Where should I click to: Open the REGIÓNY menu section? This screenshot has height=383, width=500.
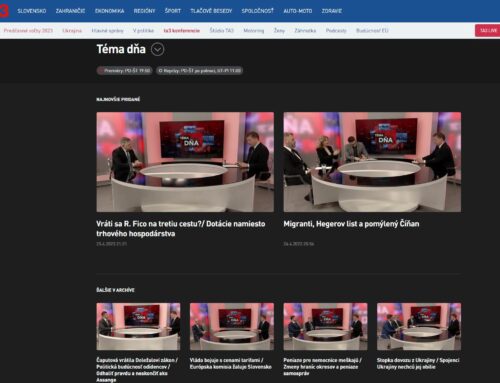(x=144, y=11)
